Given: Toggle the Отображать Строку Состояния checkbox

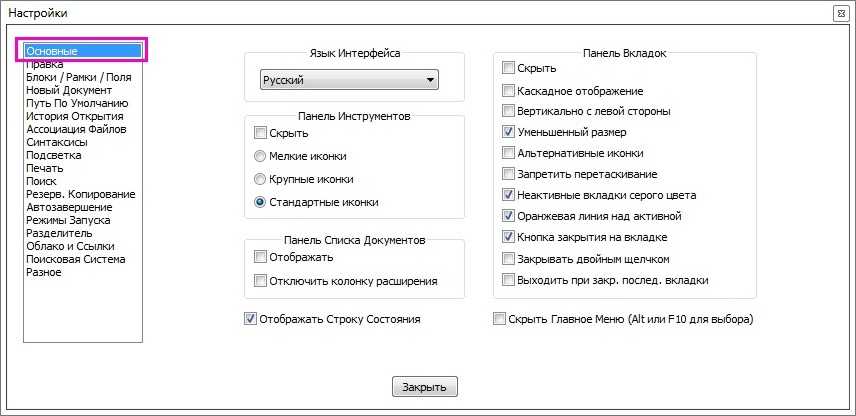Looking at the screenshot, I should click(250, 319).
